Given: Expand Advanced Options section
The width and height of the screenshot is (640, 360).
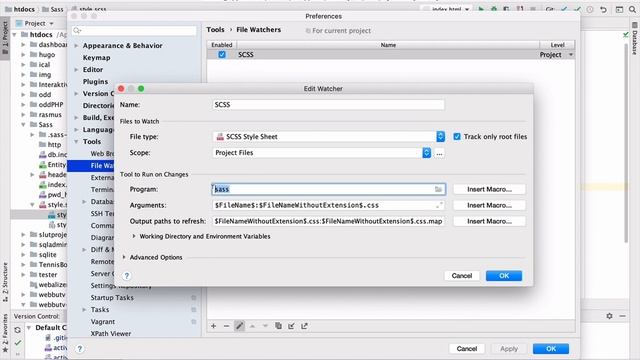Looking at the screenshot, I should pos(124,257).
